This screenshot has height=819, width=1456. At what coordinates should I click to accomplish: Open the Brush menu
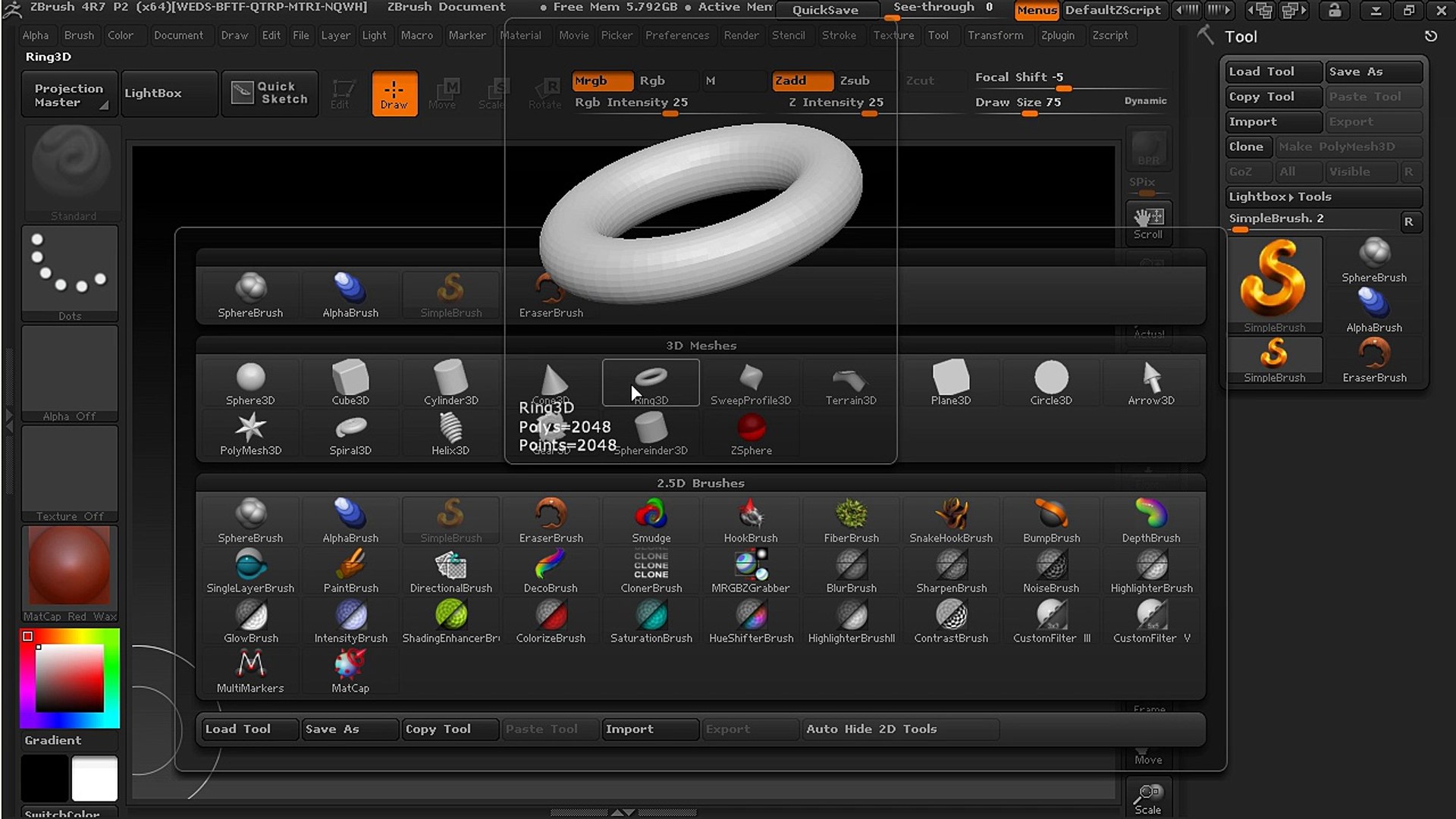(79, 35)
